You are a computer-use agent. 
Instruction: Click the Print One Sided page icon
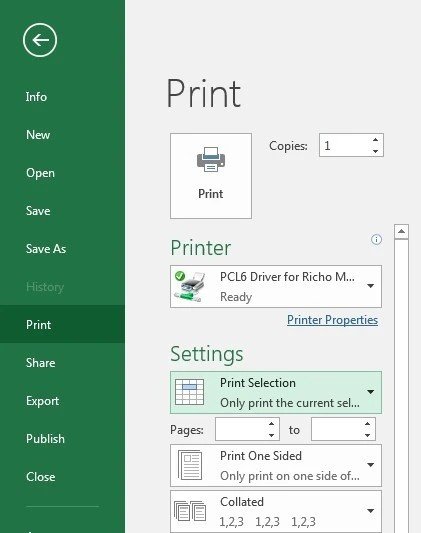tap(190, 465)
